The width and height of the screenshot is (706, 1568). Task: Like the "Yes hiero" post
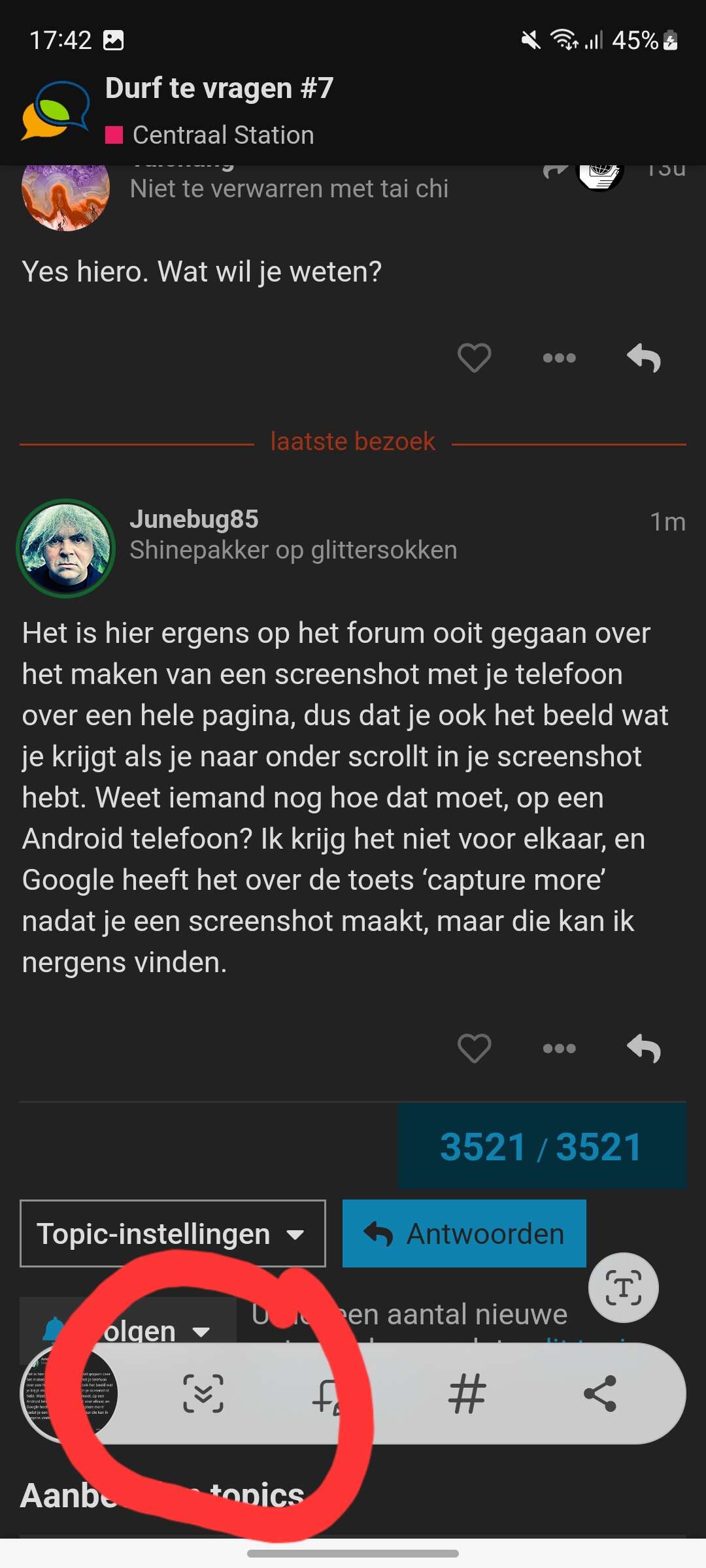click(474, 357)
